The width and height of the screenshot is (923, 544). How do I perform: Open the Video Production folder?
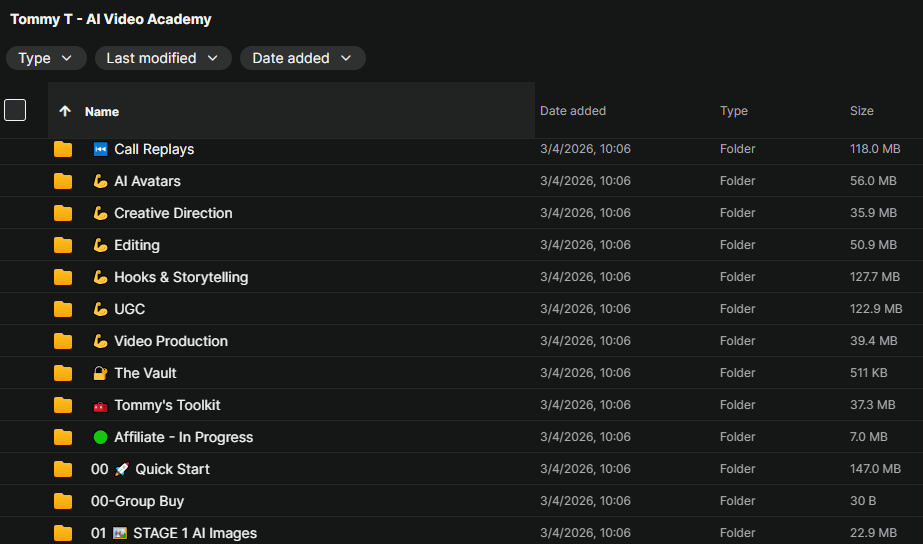[171, 341]
